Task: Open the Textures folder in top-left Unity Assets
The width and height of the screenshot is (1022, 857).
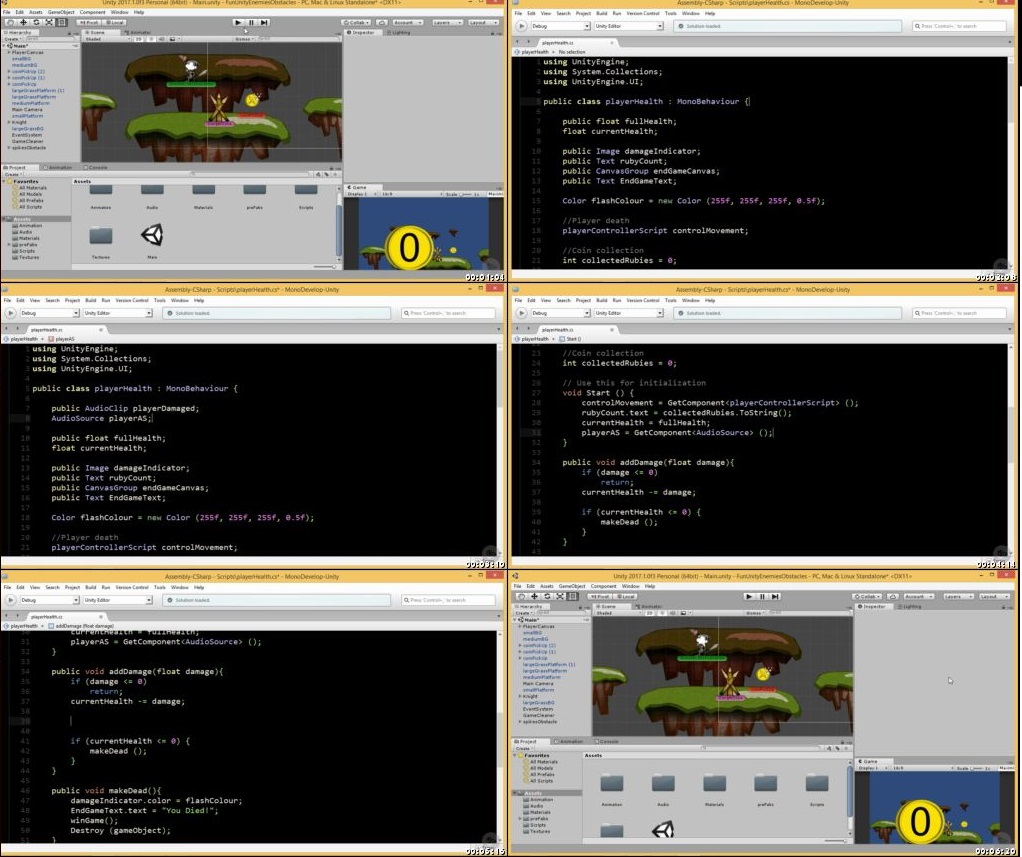Action: tap(100, 235)
